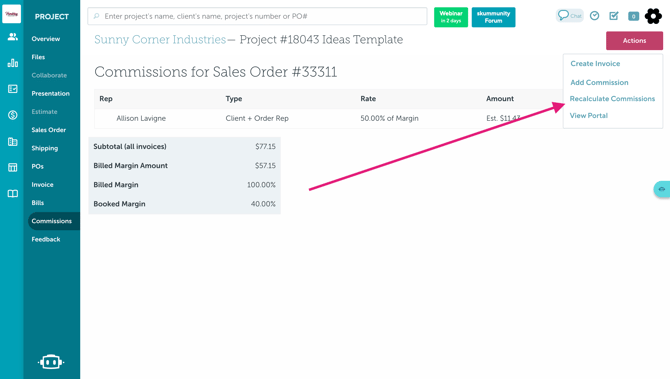Open the Bills section
670x379 pixels.
pos(38,203)
